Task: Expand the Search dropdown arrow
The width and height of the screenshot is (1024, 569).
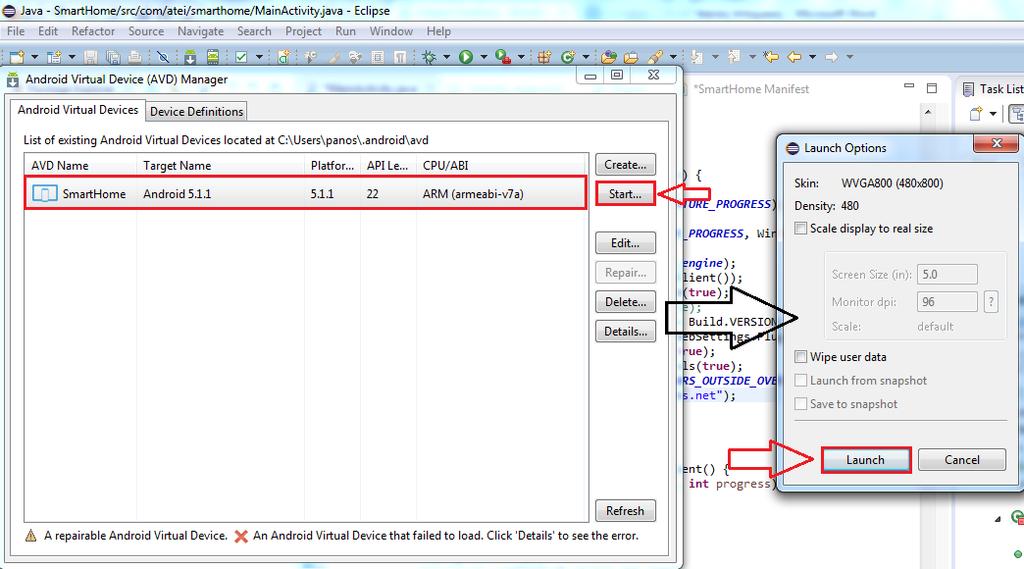Action: 673,57
